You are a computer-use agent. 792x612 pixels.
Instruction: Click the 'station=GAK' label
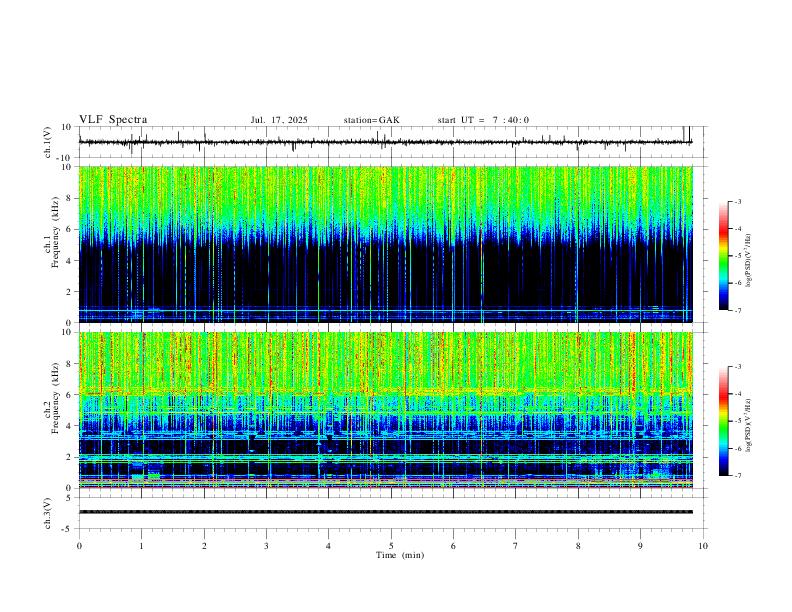tap(372, 120)
